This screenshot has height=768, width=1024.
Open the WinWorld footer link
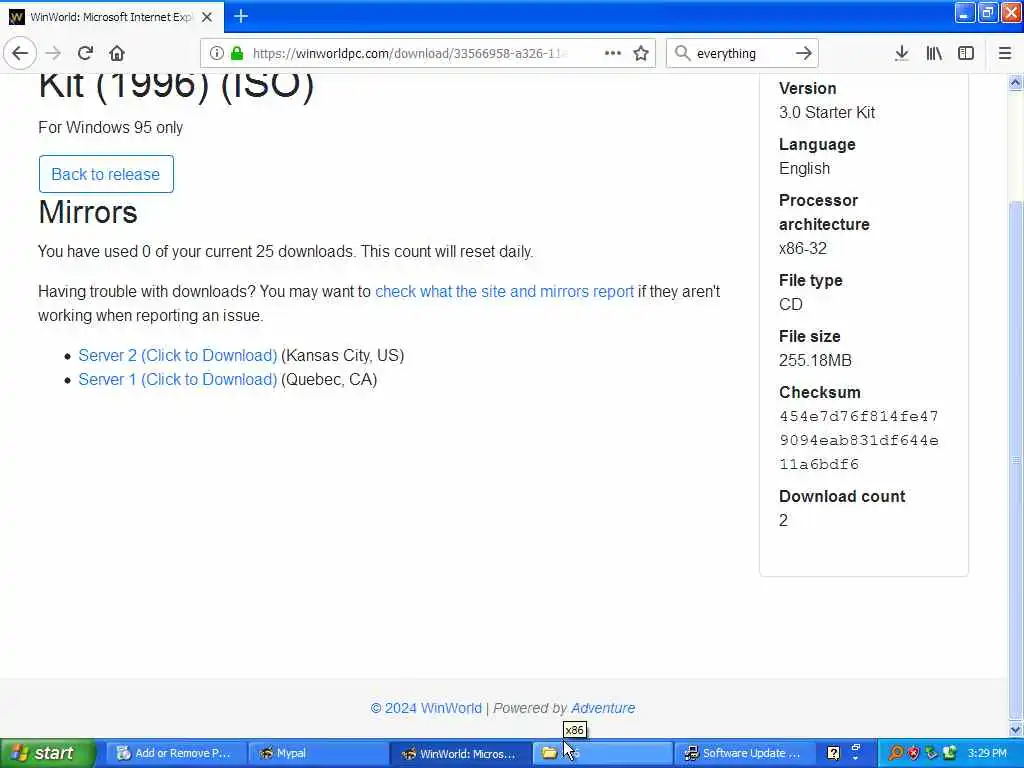(426, 708)
